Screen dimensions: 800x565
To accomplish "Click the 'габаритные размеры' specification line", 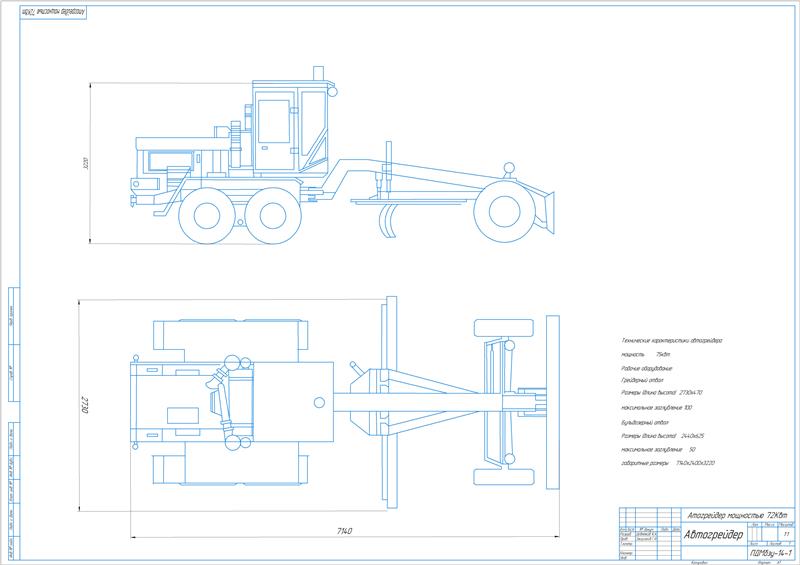I will pyautogui.click(x=667, y=463).
